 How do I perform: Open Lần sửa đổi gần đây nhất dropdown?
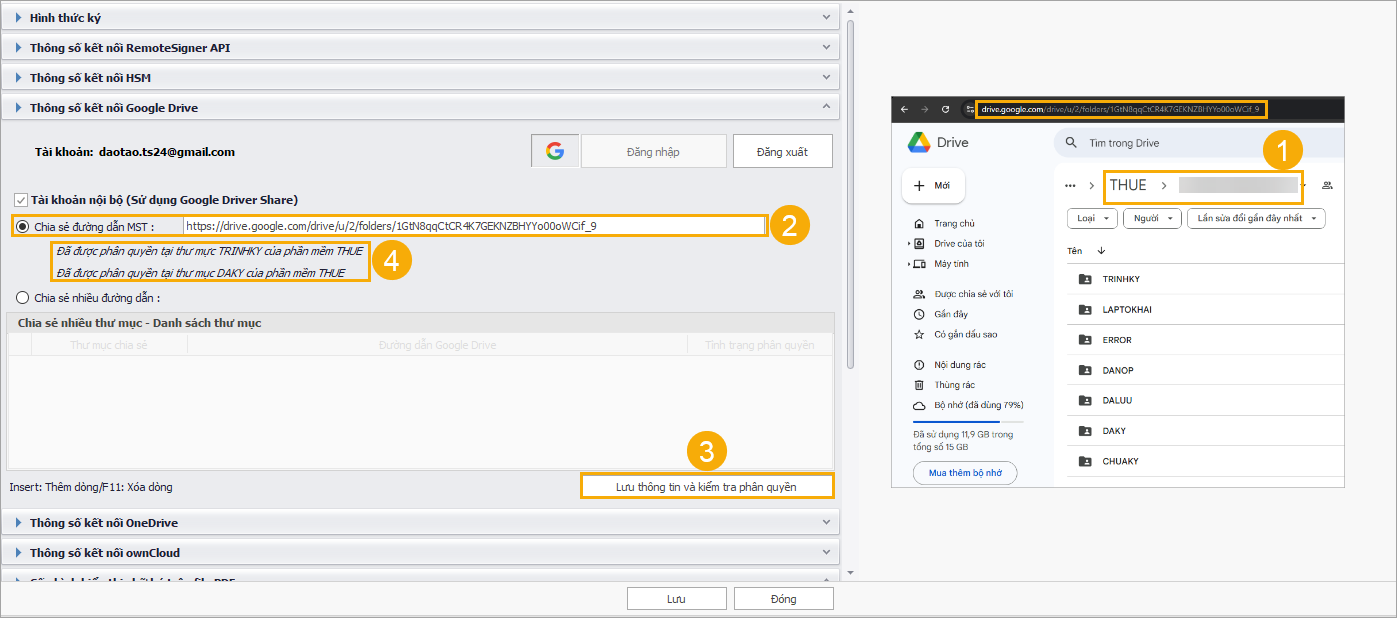1256,218
